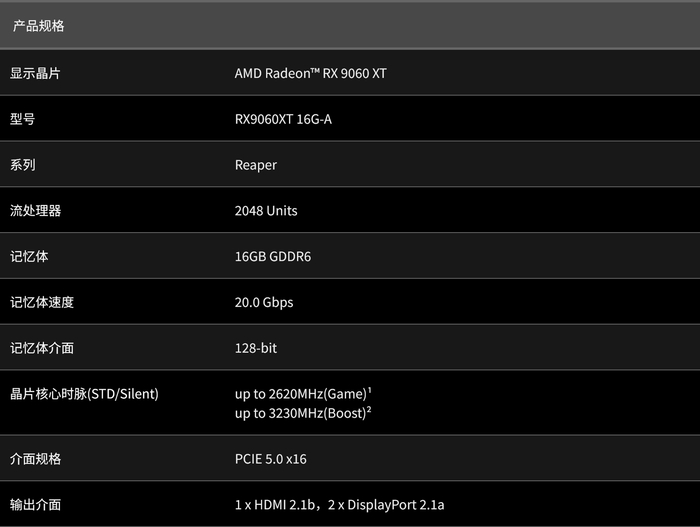Viewport: 700px width, 527px height.
Task: Click the up to 3230MHz(Boost) line
Action: click(x=303, y=413)
